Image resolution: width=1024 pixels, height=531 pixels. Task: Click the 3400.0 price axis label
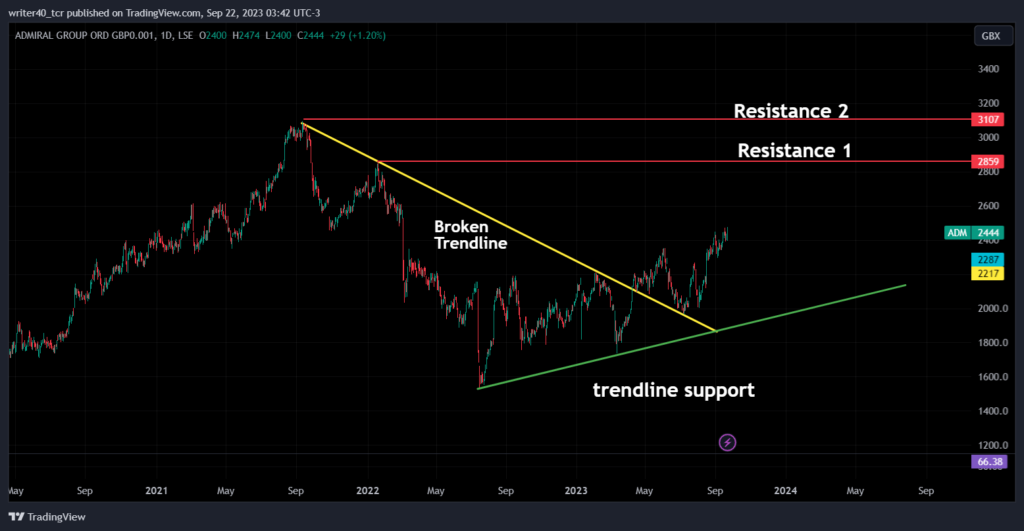[x=988, y=69]
